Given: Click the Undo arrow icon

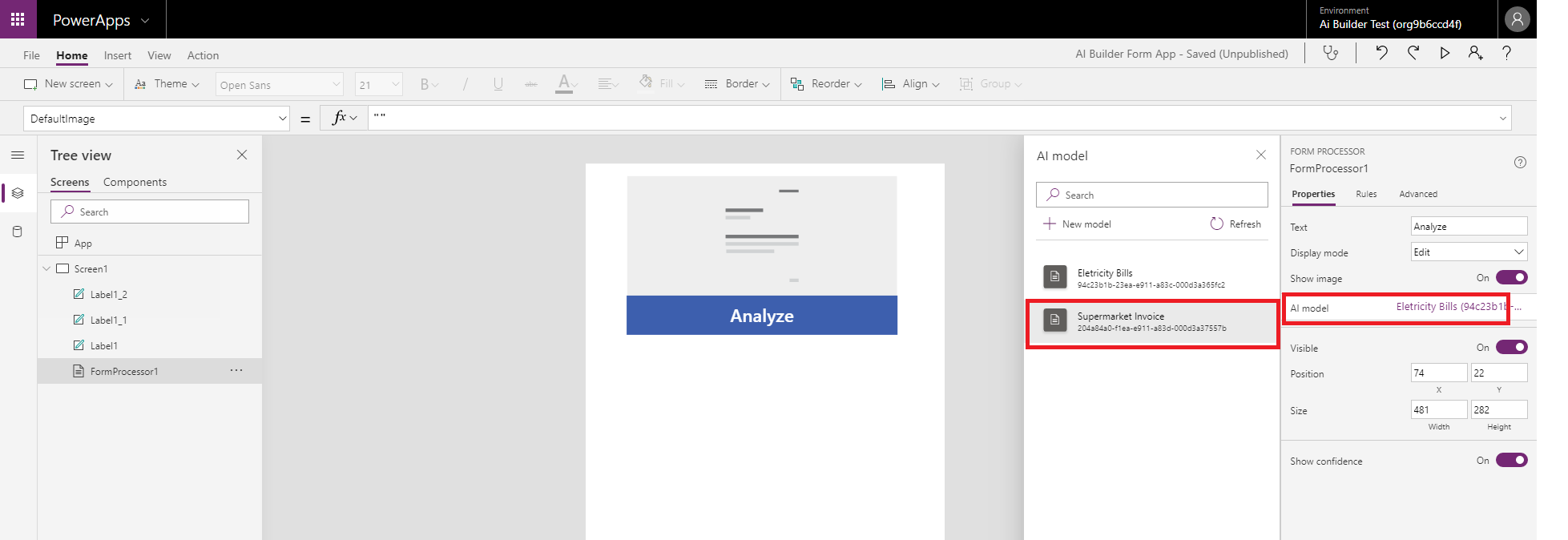Looking at the screenshot, I should (x=1382, y=54).
